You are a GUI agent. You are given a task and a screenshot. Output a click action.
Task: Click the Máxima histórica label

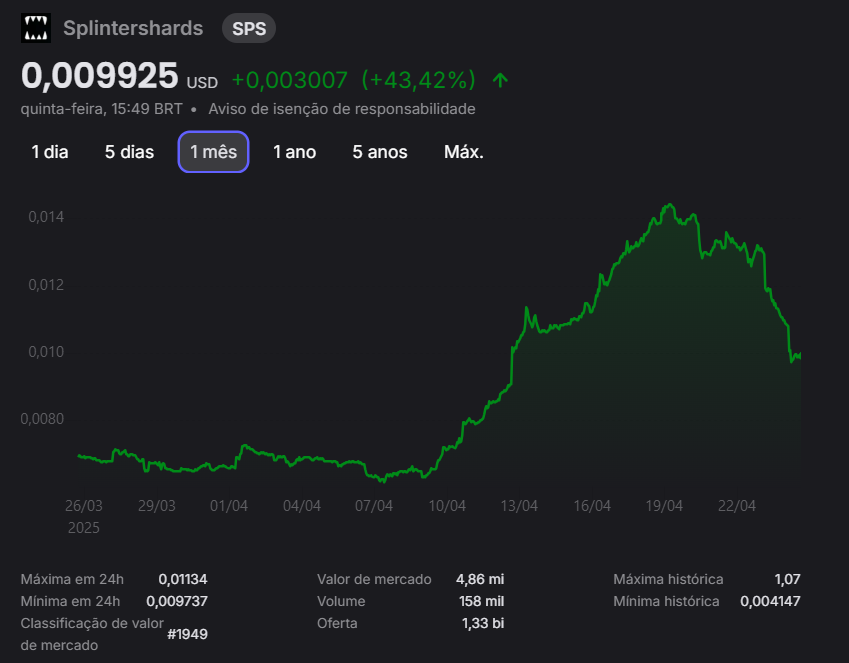[668, 580]
